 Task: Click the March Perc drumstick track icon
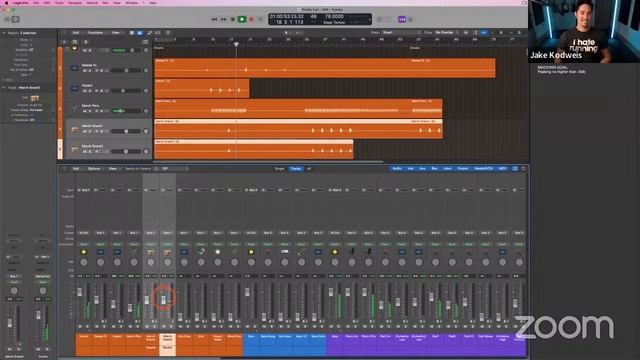click(x=75, y=109)
